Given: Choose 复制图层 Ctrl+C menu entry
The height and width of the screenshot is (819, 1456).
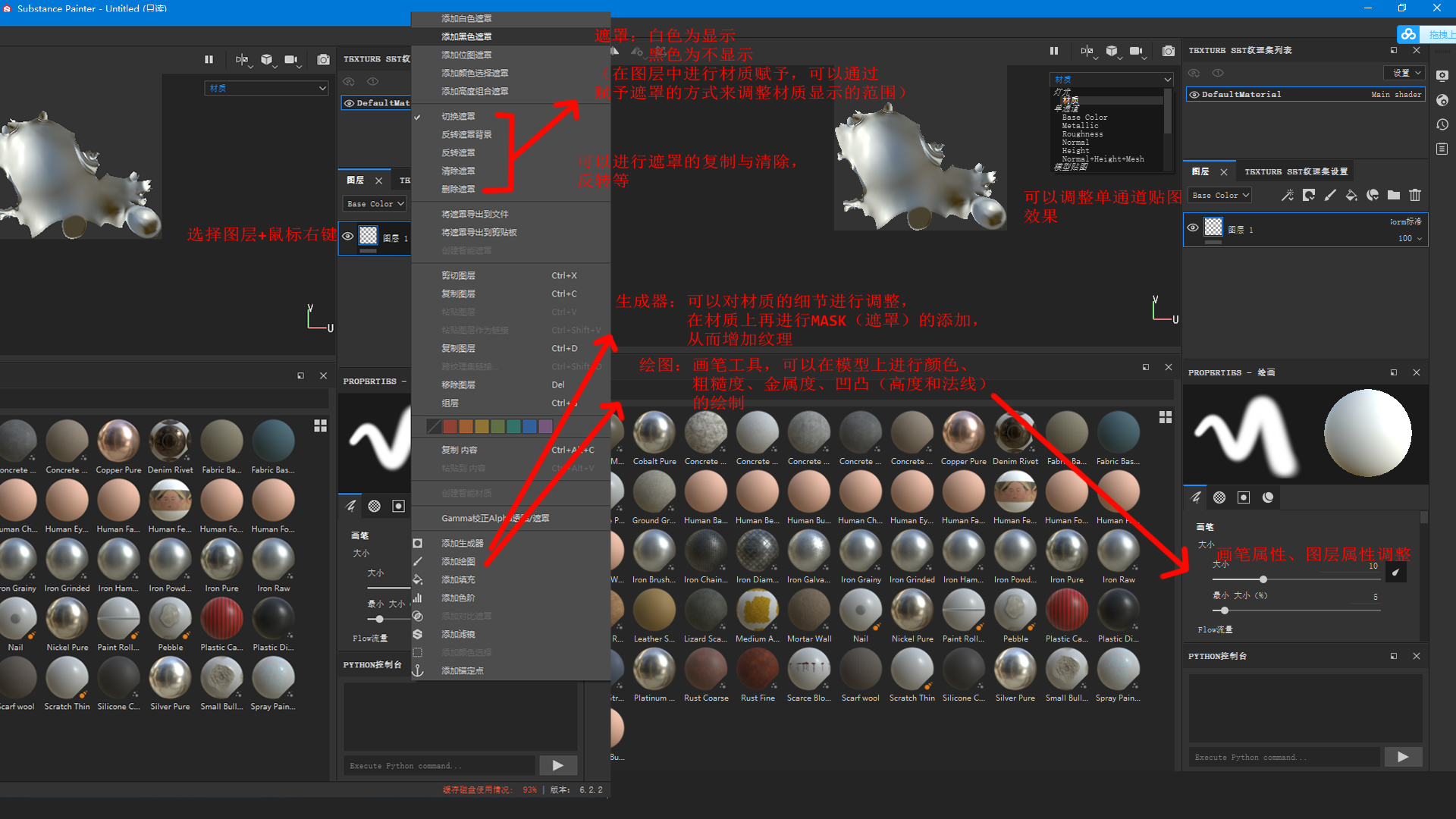Looking at the screenshot, I should pyautogui.click(x=511, y=294).
